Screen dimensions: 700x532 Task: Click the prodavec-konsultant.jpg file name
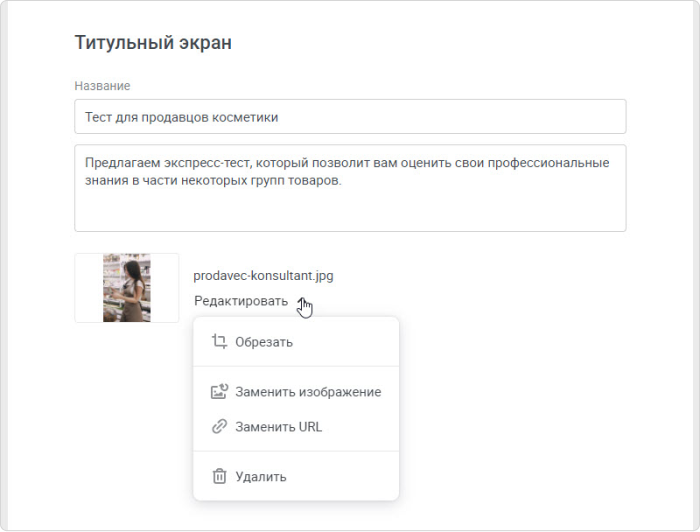click(x=263, y=275)
